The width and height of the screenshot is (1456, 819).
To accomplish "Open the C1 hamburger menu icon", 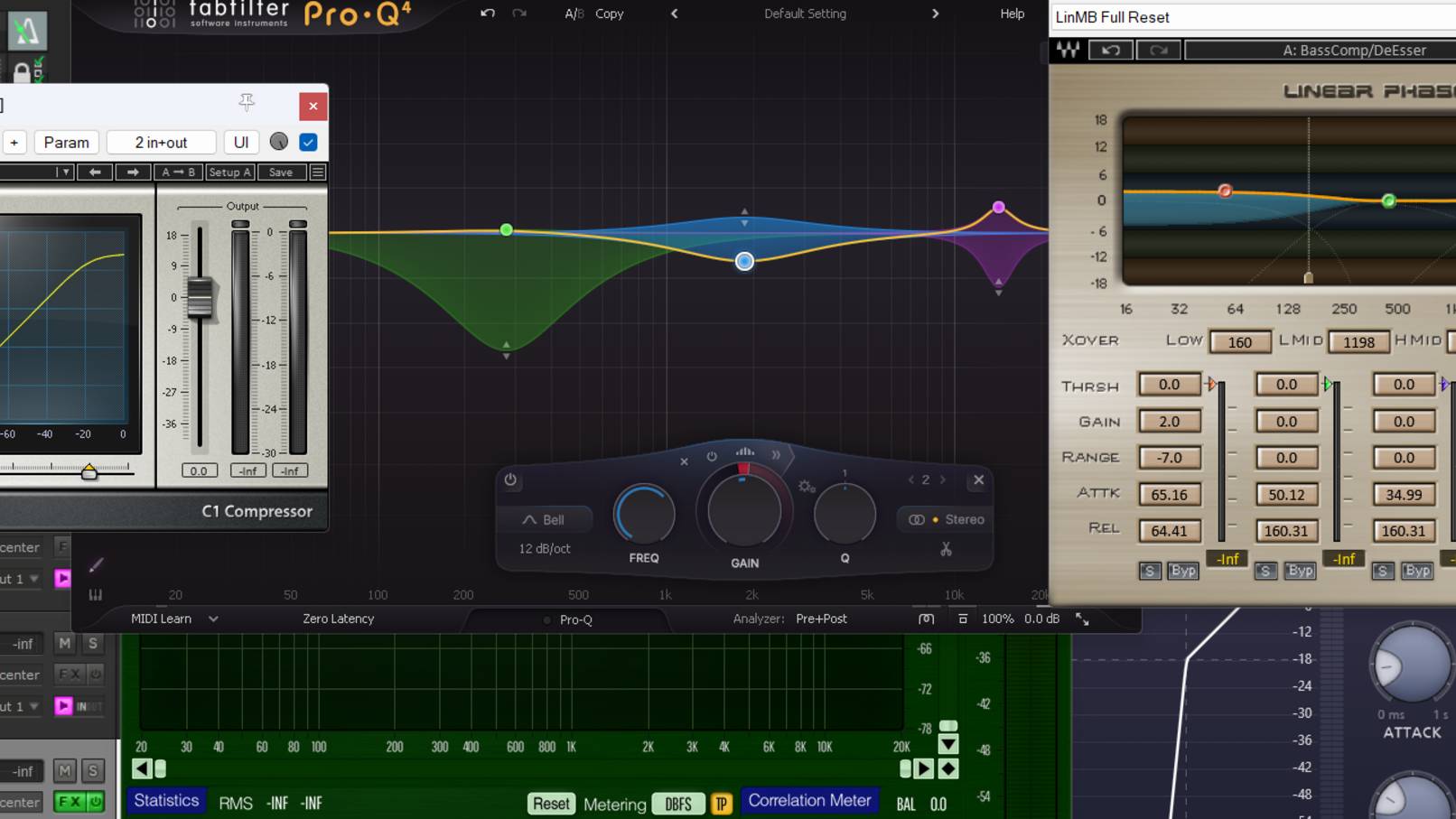I will pos(318,172).
